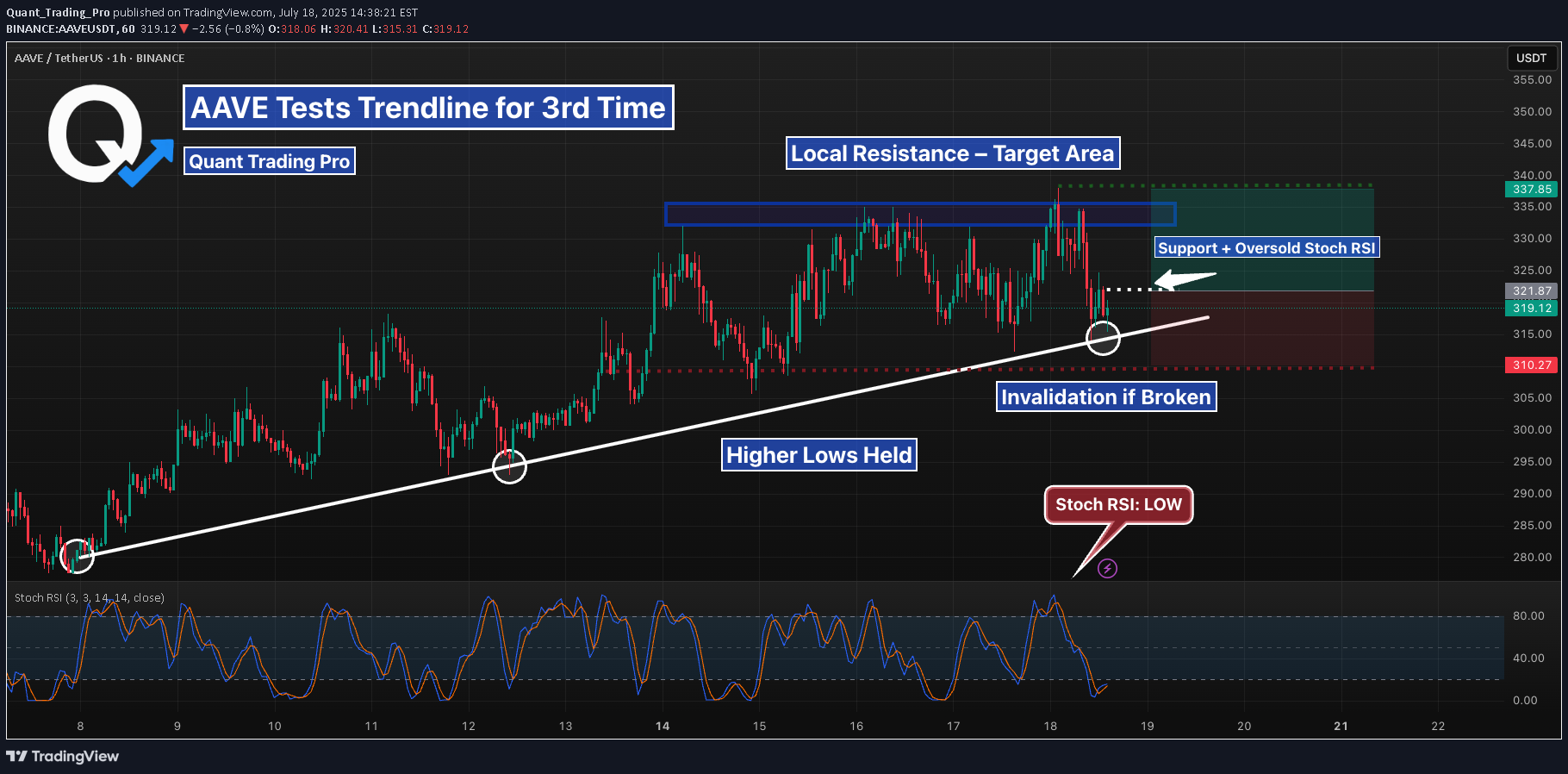The height and width of the screenshot is (774, 1568).
Task: Click date 12 on the time axis
Action: 469,726
